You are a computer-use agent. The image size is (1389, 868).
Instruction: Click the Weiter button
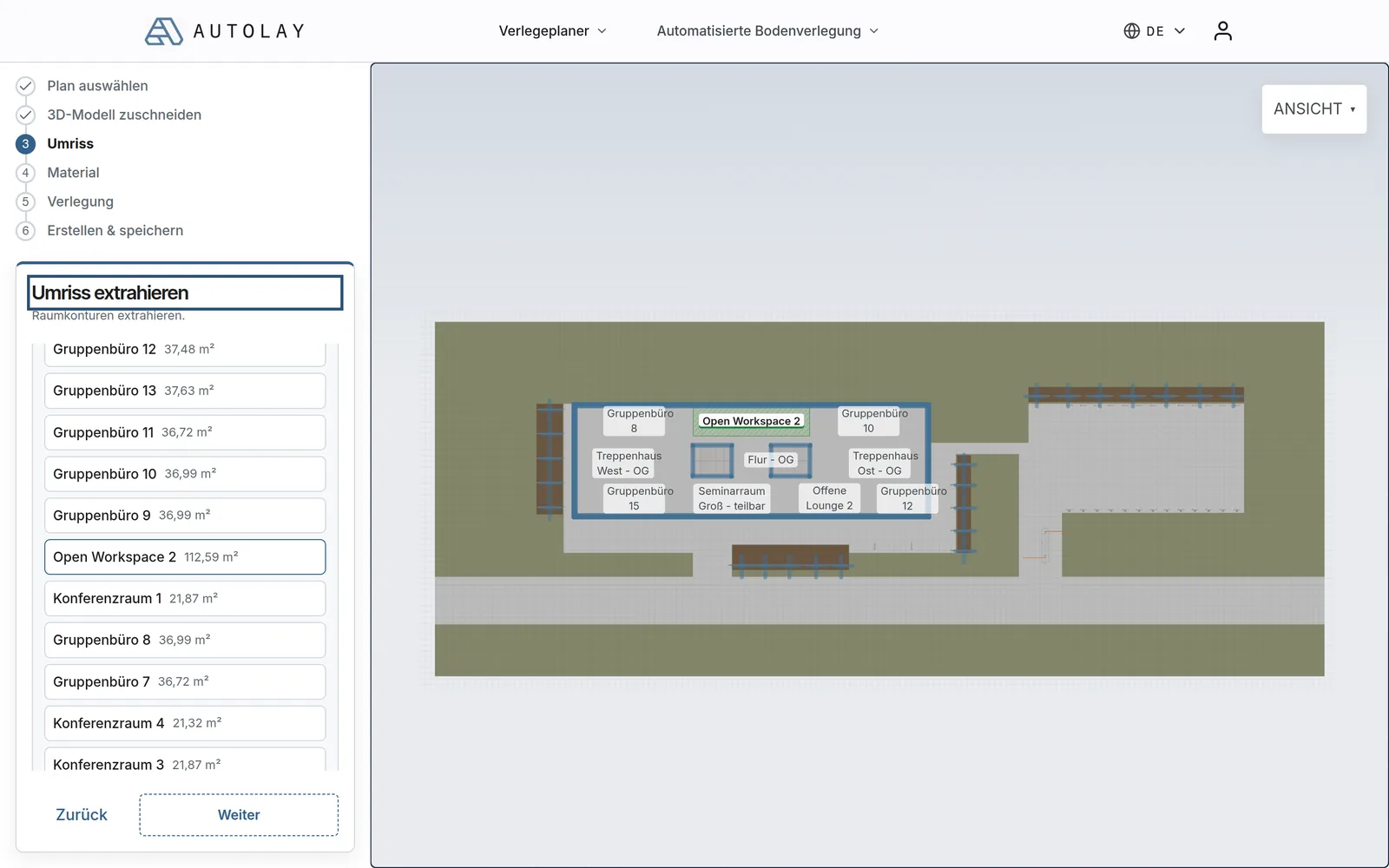[239, 815]
